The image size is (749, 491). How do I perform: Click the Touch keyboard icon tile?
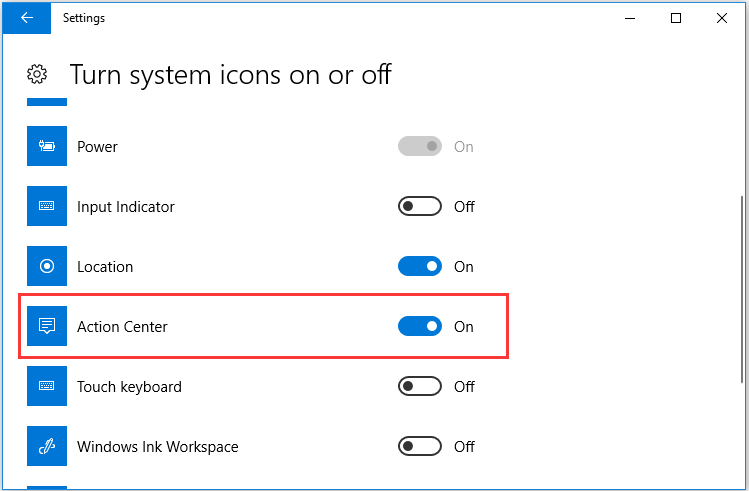point(47,386)
